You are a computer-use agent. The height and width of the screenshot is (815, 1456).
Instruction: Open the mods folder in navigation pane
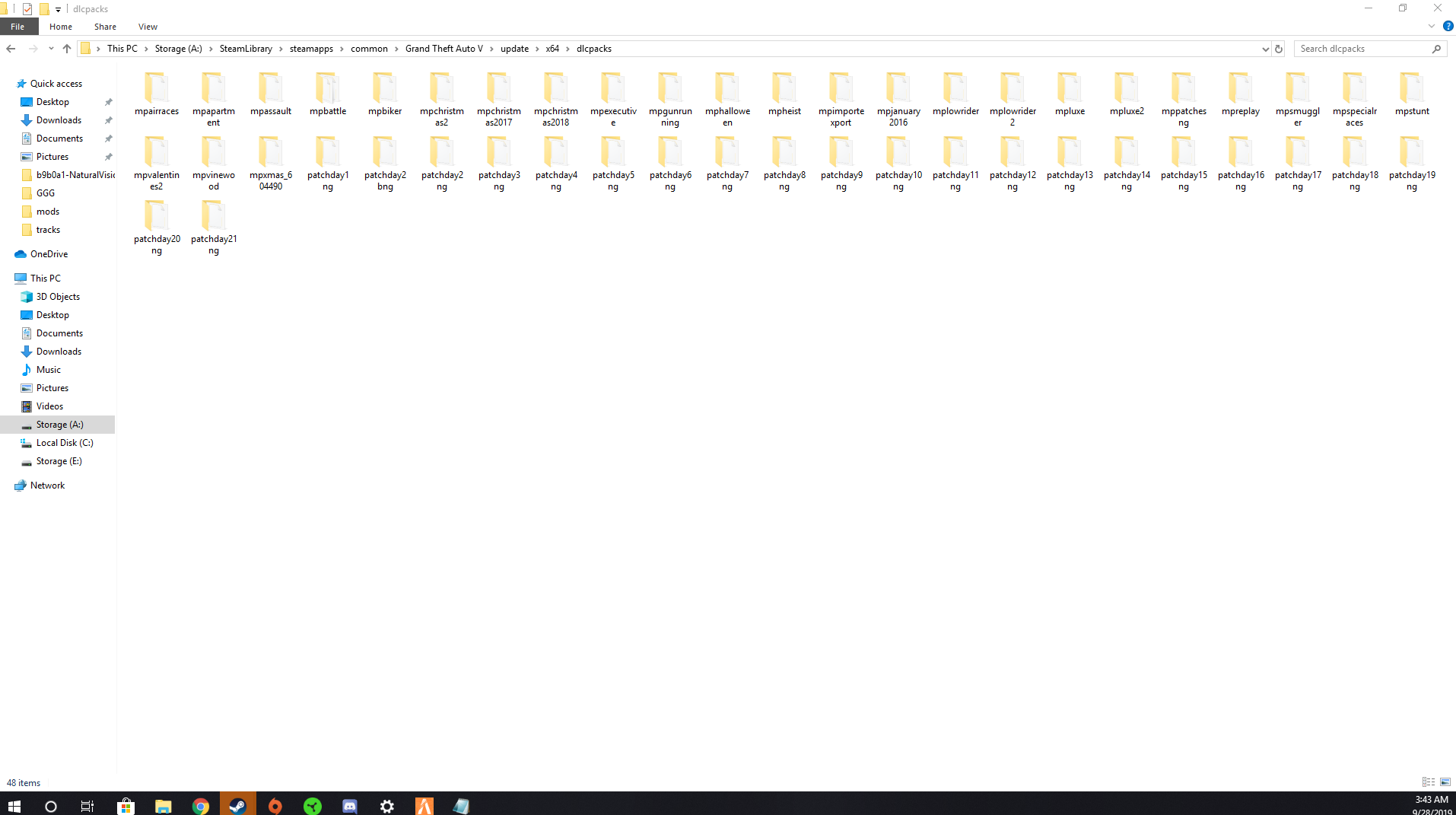click(x=48, y=212)
